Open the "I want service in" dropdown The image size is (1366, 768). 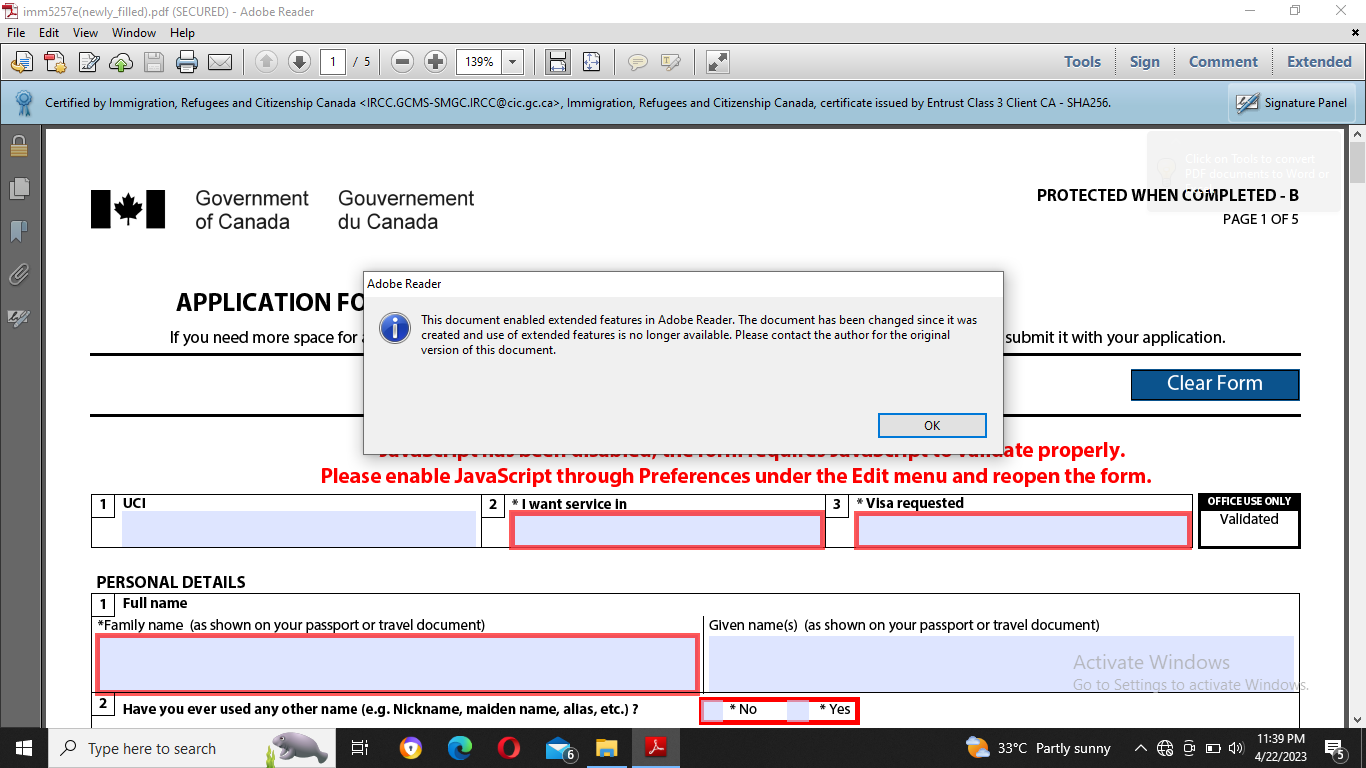tap(667, 530)
